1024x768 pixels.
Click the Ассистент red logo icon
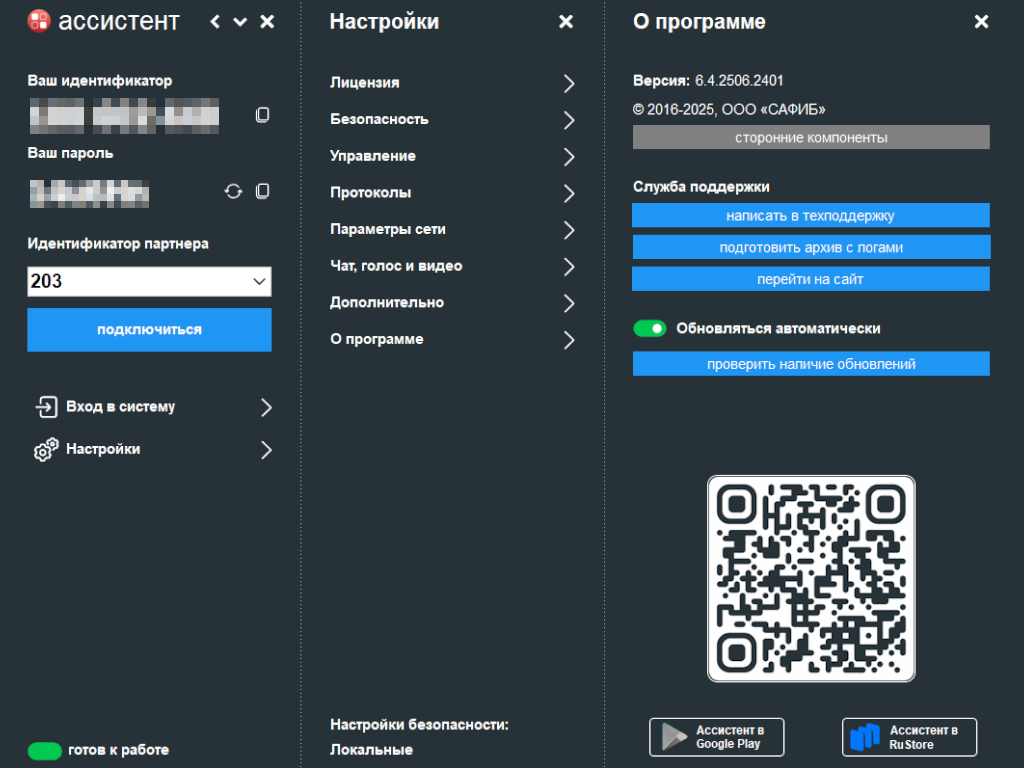coord(39,21)
